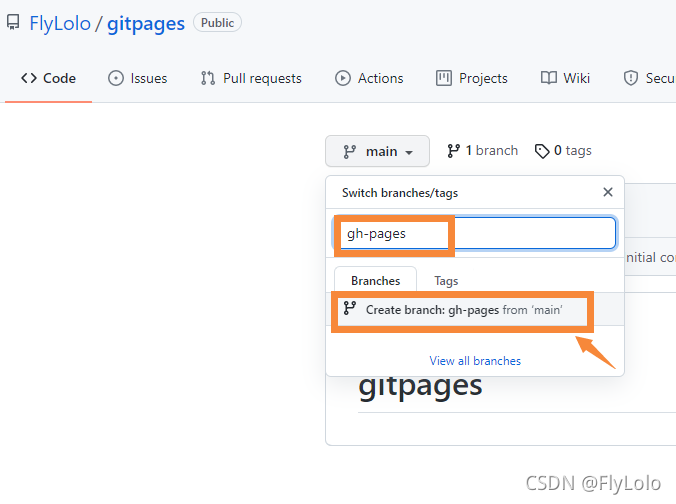Viewport: 676px width, 504px height.
Task: Click the Security shield icon
Action: 631,78
